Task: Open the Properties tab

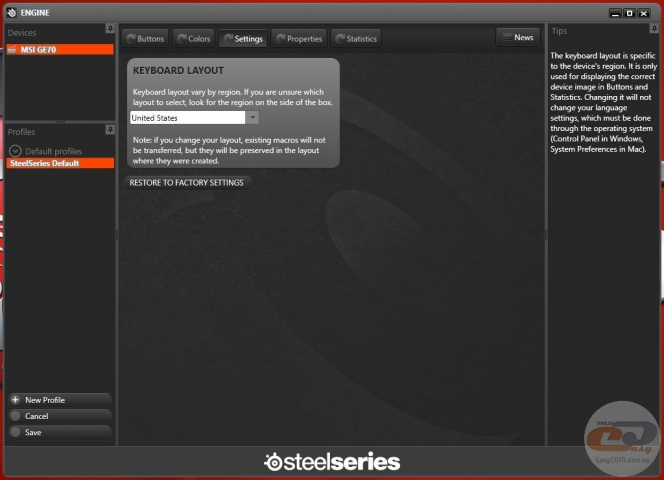Action: point(299,39)
